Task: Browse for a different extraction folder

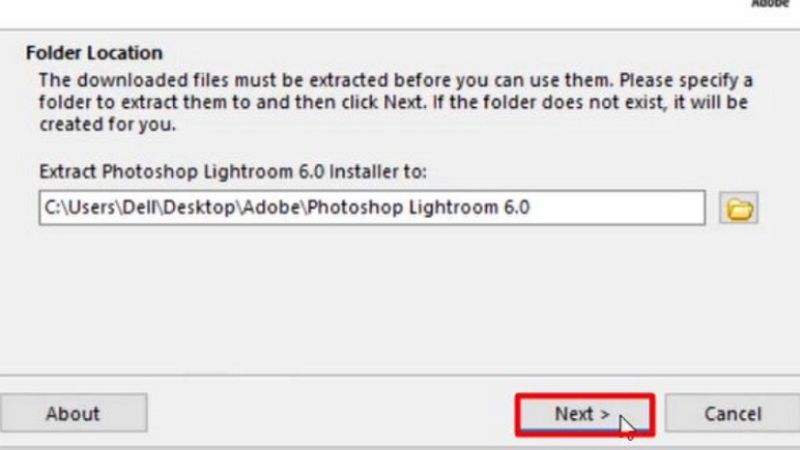Action: [x=739, y=208]
